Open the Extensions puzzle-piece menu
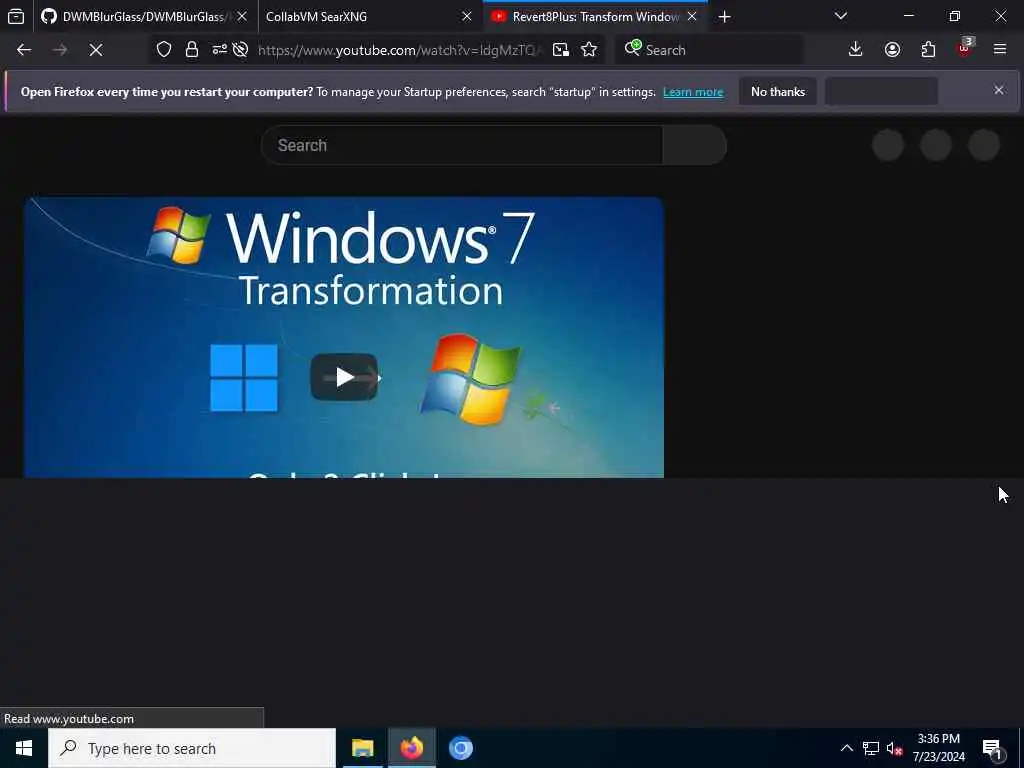This screenshot has width=1024, height=768. coord(928,50)
